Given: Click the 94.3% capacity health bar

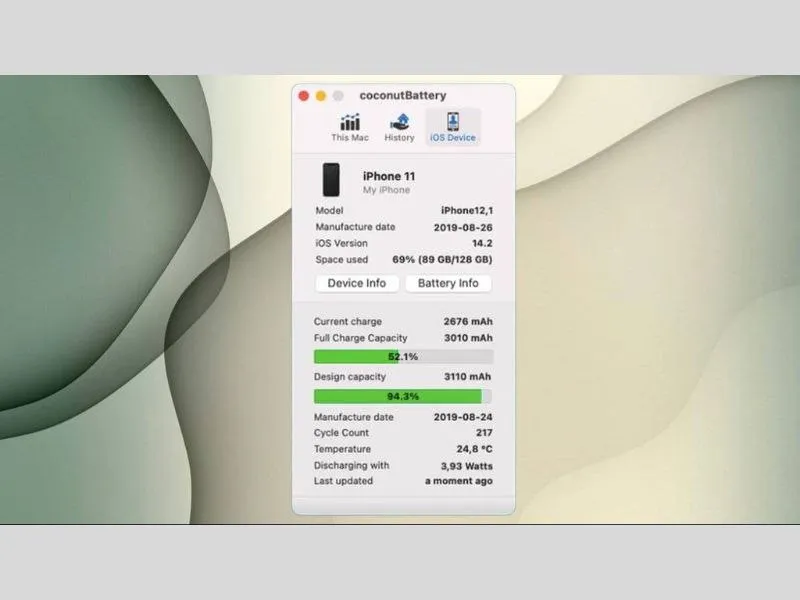Looking at the screenshot, I should pos(403,396).
